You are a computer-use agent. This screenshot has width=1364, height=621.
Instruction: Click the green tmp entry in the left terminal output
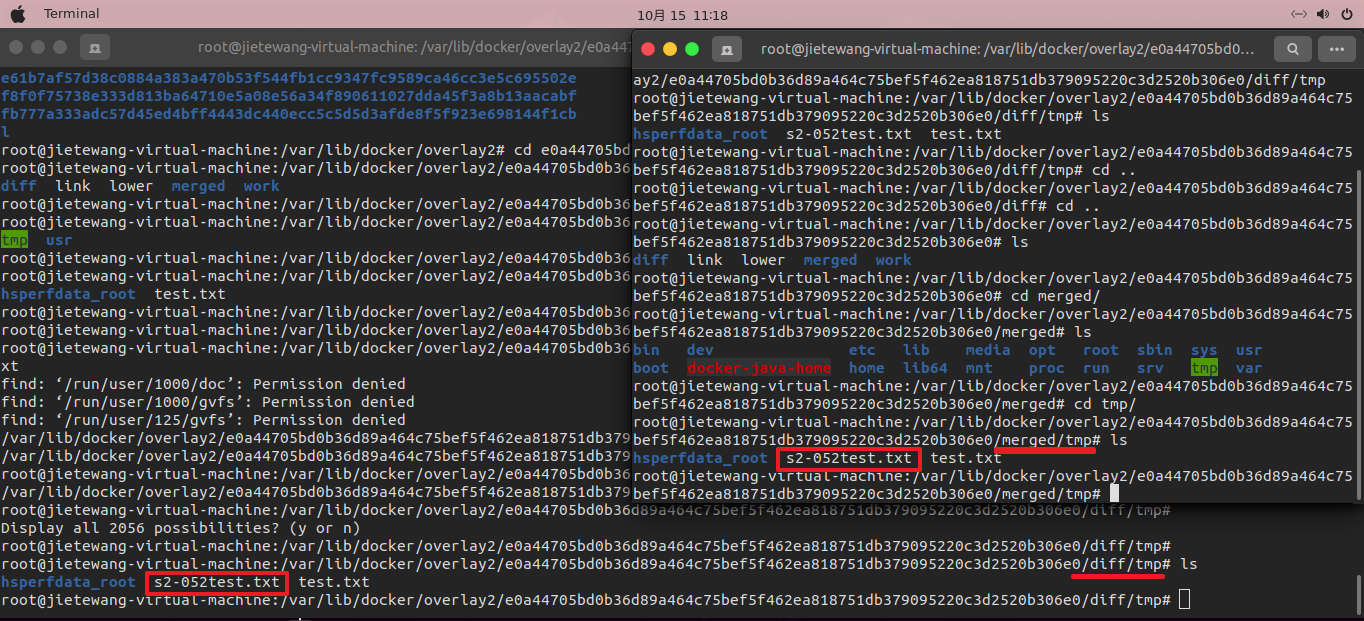point(14,239)
